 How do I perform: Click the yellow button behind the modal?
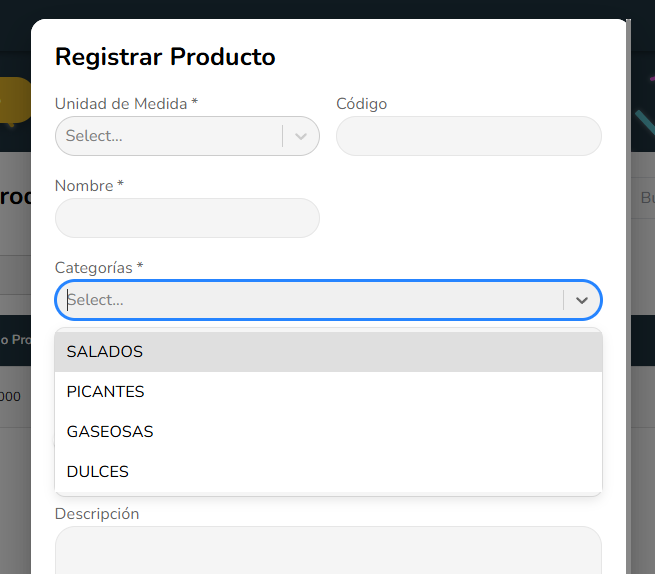[x=14, y=100]
